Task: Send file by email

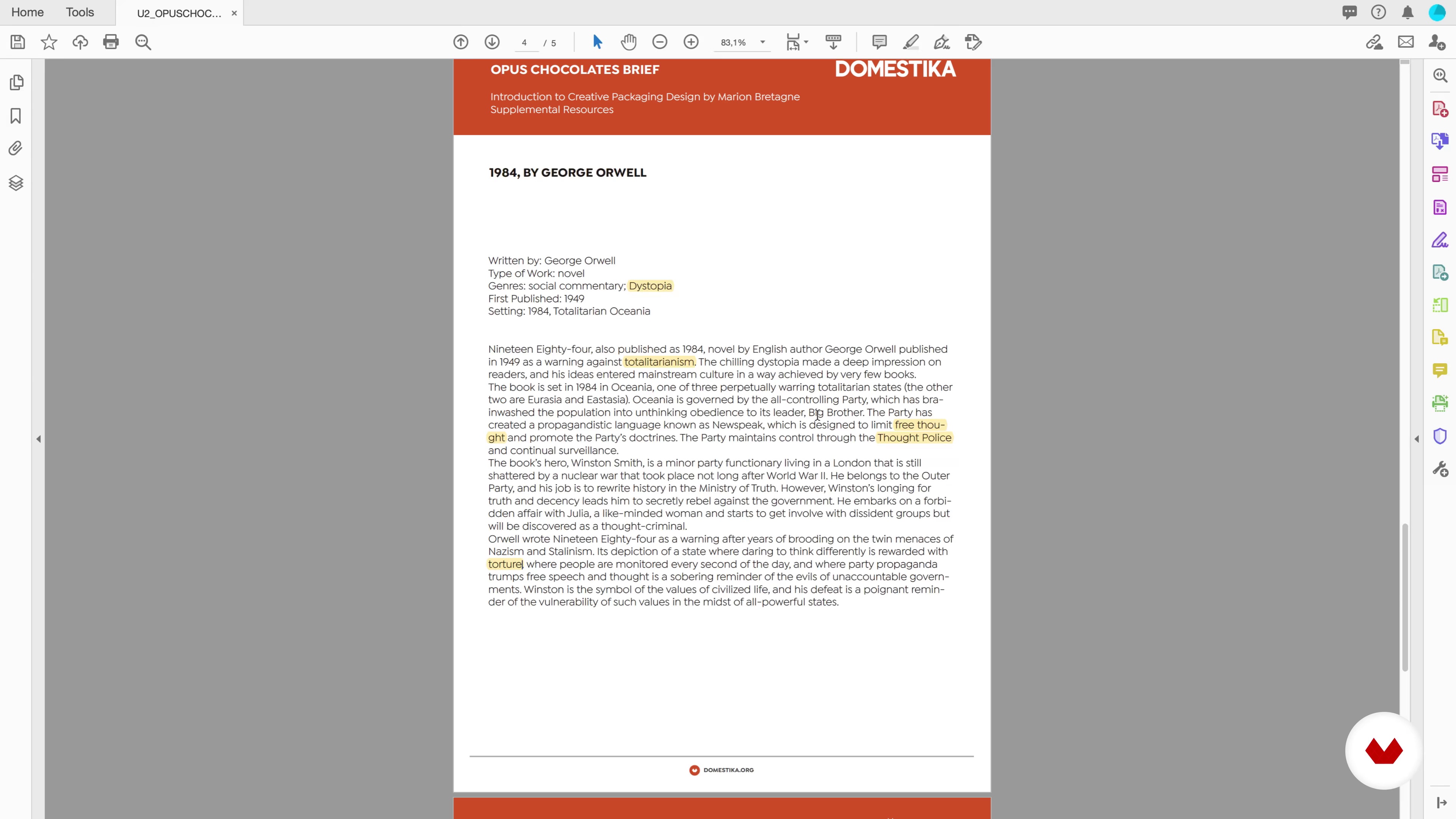Action: click(x=1406, y=42)
